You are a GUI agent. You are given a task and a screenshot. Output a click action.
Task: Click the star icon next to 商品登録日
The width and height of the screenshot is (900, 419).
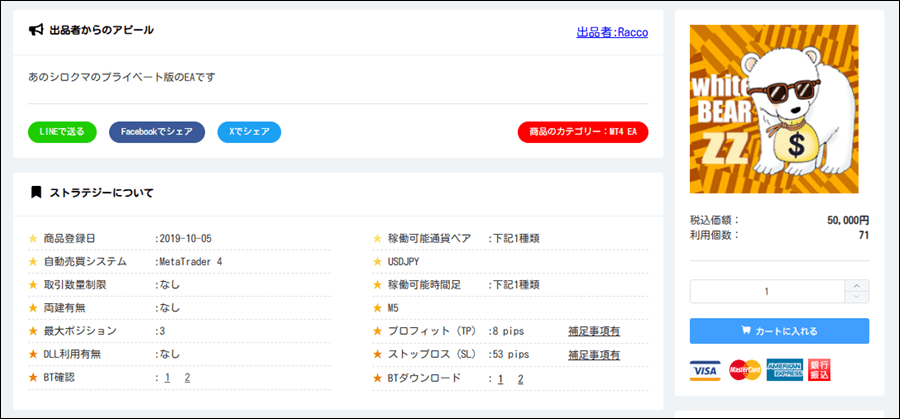(x=33, y=239)
